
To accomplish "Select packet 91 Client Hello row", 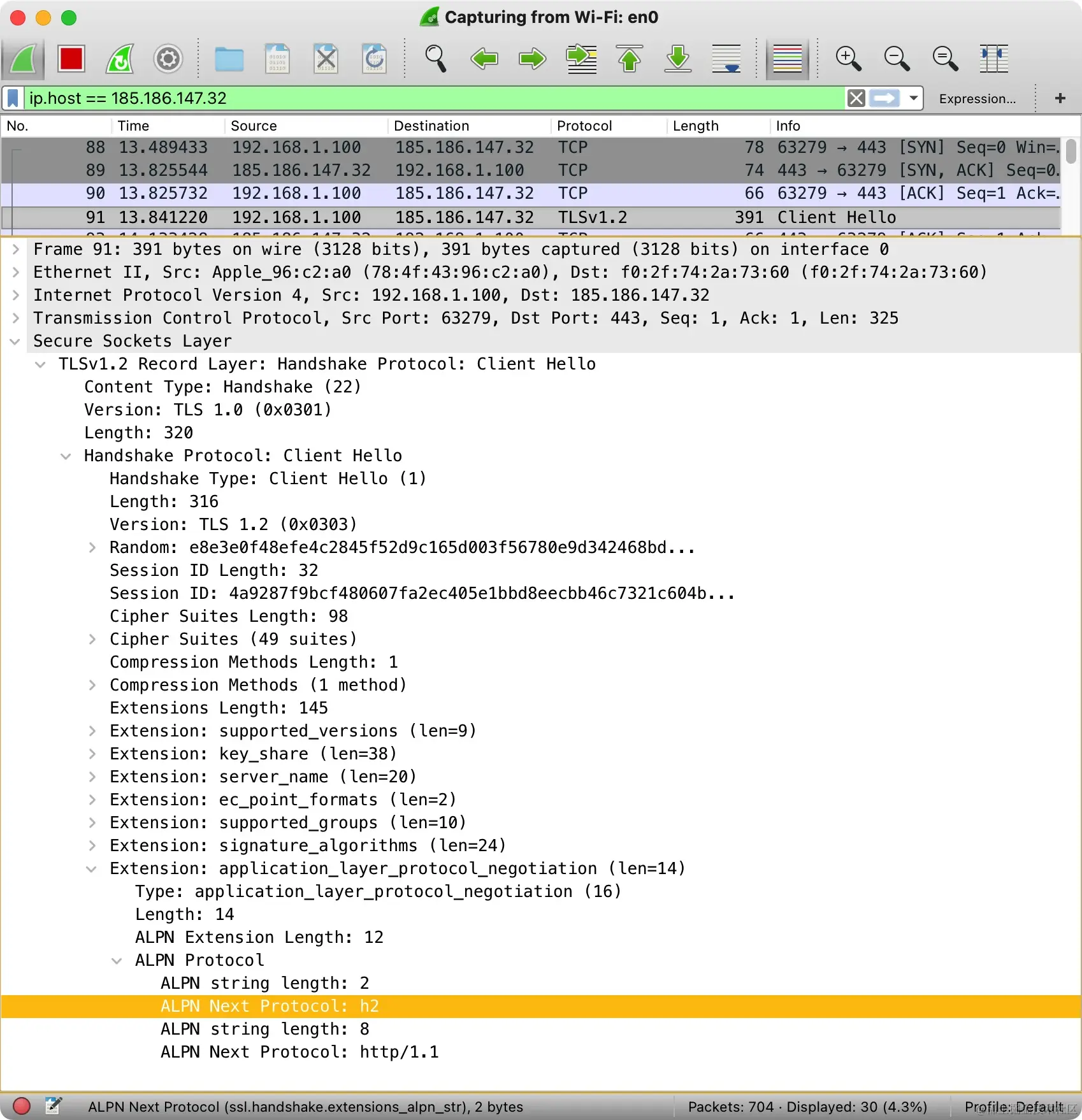I will [531, 217].
